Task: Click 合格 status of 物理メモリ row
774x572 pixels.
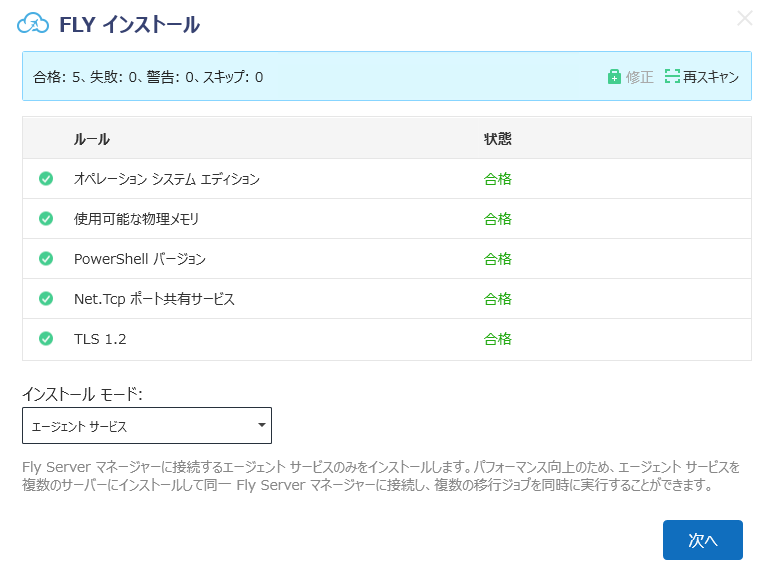Action: coord(498,219)
